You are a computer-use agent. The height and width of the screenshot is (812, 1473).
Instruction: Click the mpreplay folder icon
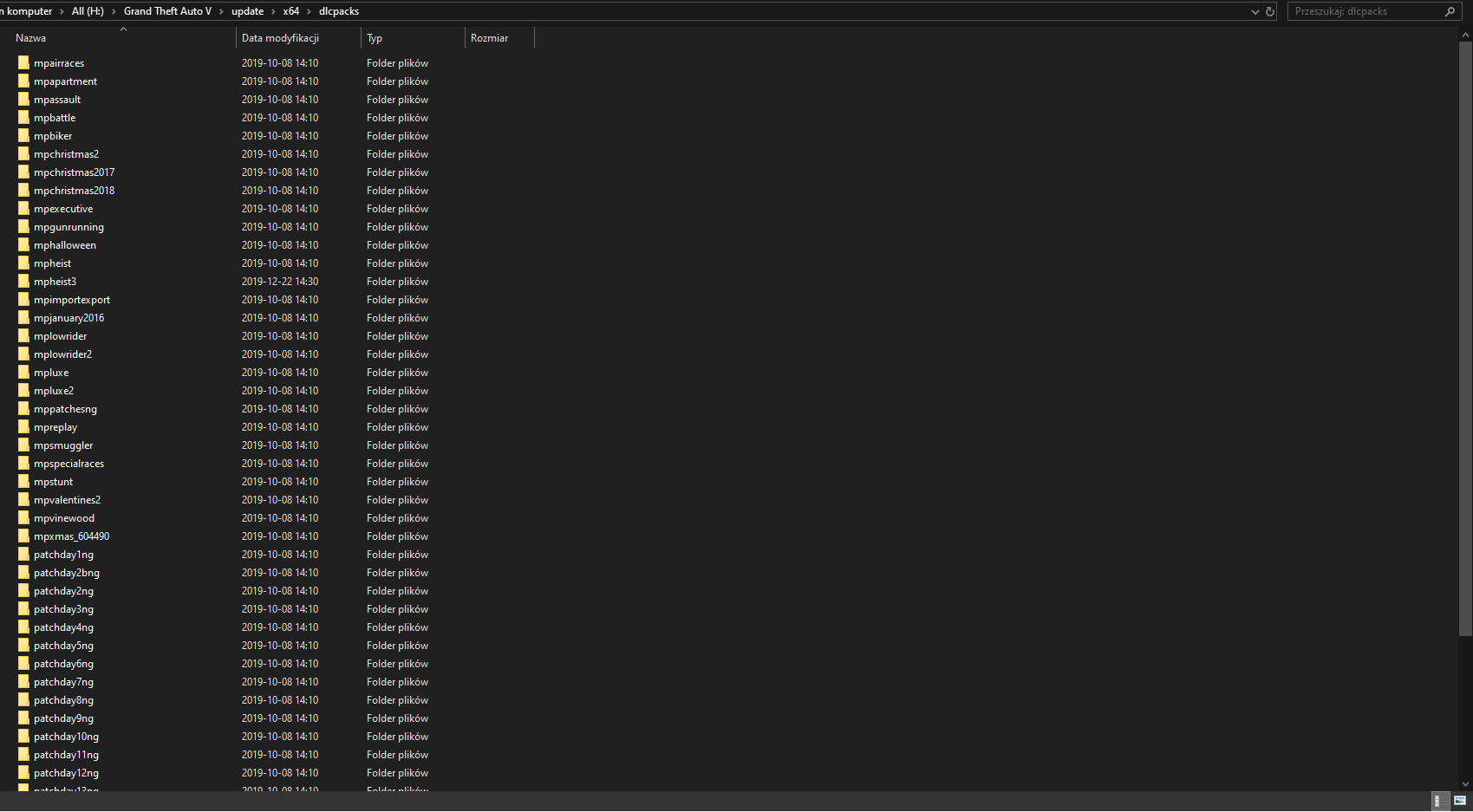(x=23, y=426)
